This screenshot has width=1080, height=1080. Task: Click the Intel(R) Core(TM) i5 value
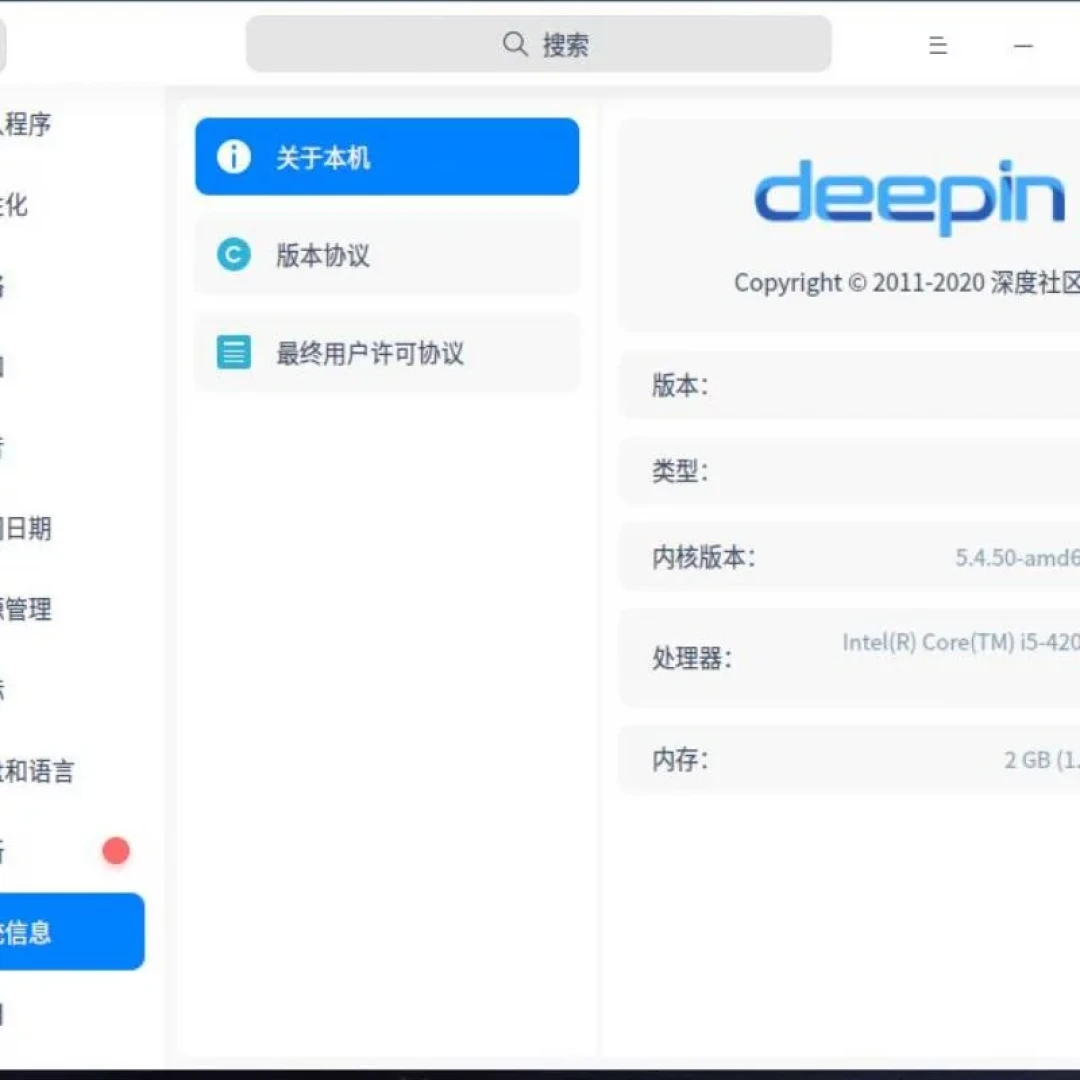[x=961, y=643]
